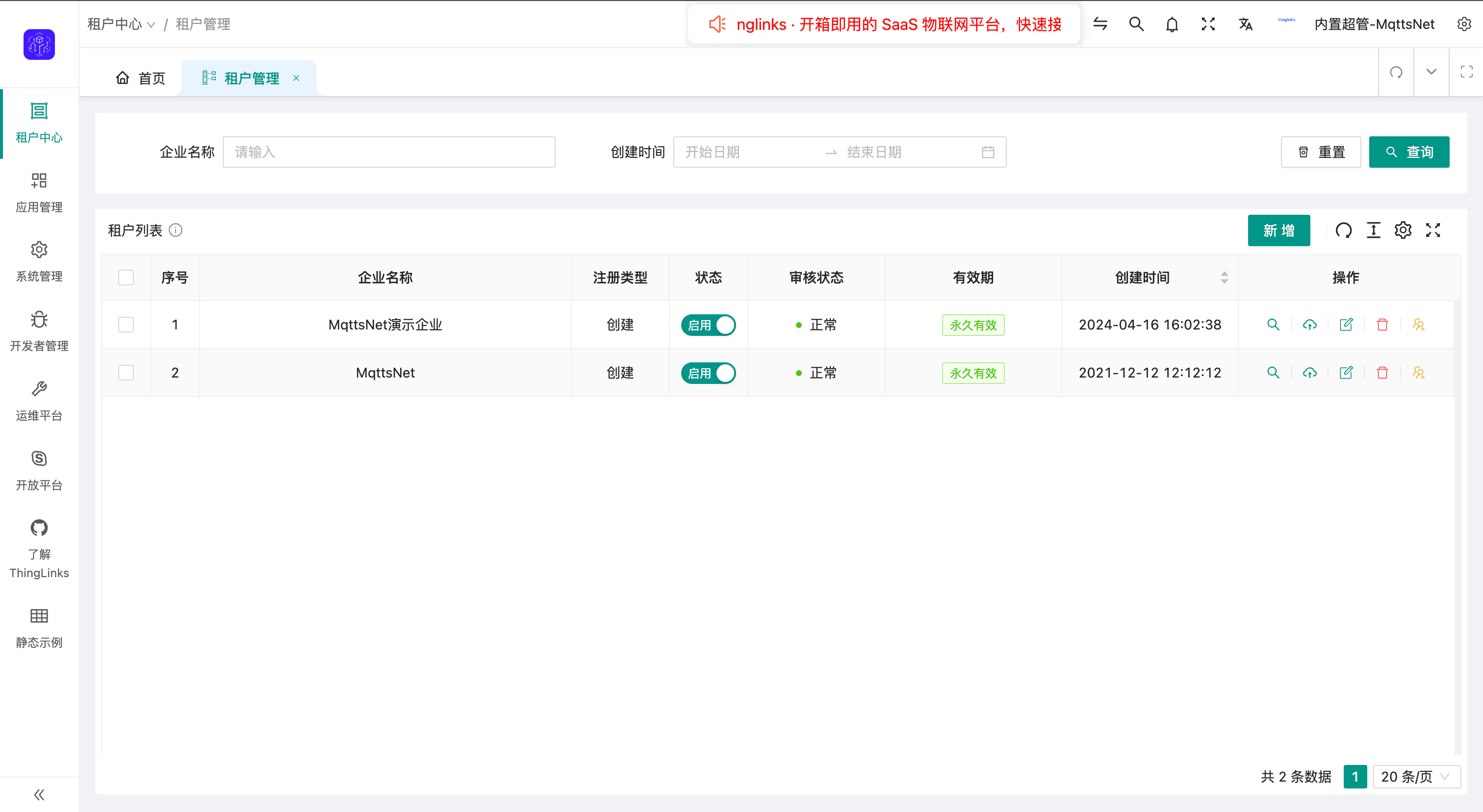This screenshot has height=812, width=1483.
Task: Open the 运维平台 sidebar menu
Action: pyautogui.click(x=39, y=401)
